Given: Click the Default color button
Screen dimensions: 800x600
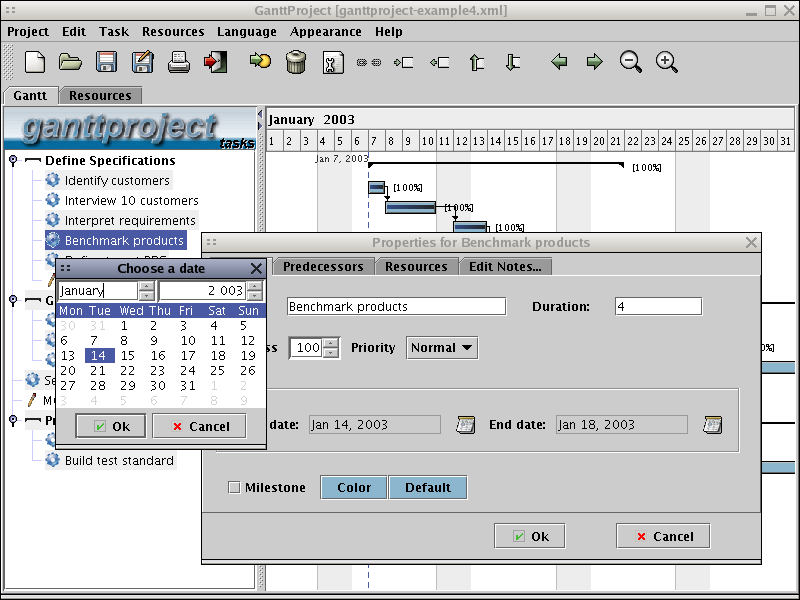Looking at the screenshot, I should pyautogui.click(x=428, y=487).
